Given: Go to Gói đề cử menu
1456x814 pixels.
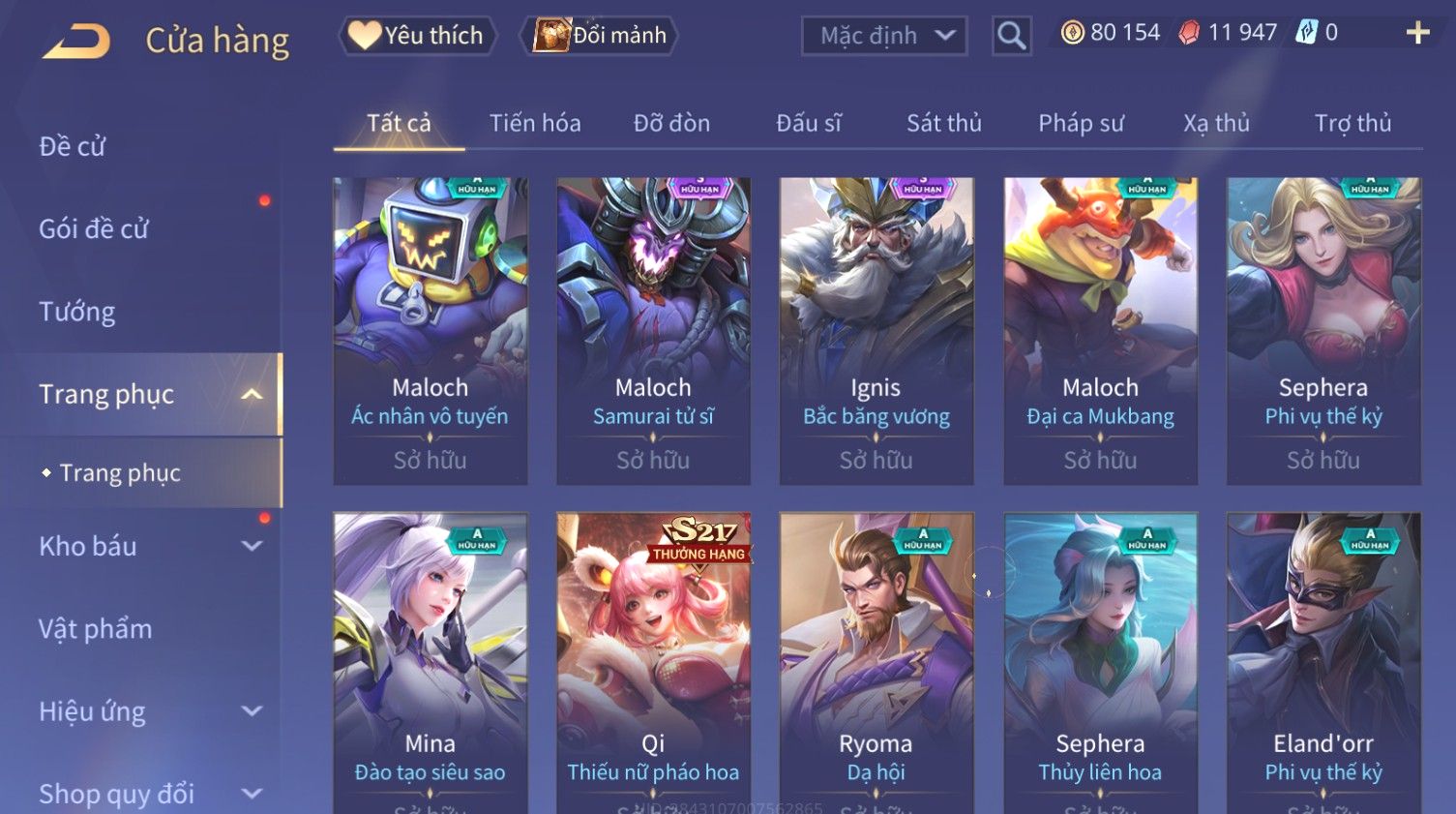Looking at the screenshot, I should pos(94,229).
